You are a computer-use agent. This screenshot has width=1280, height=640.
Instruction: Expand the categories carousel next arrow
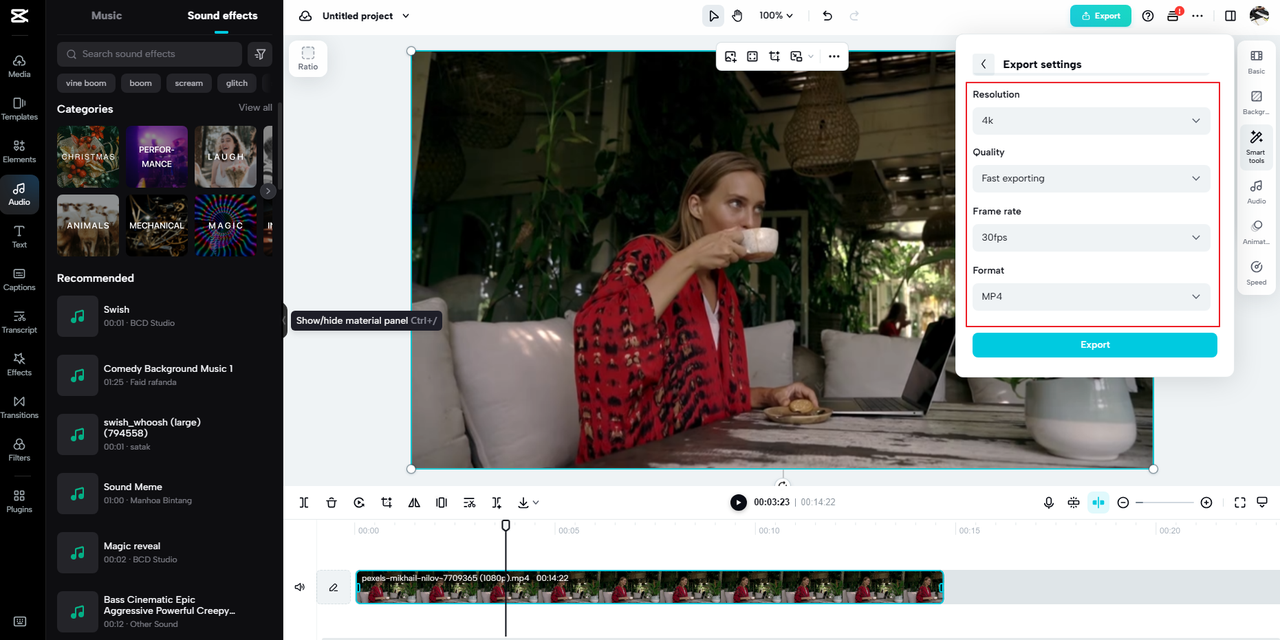(268, 191)
